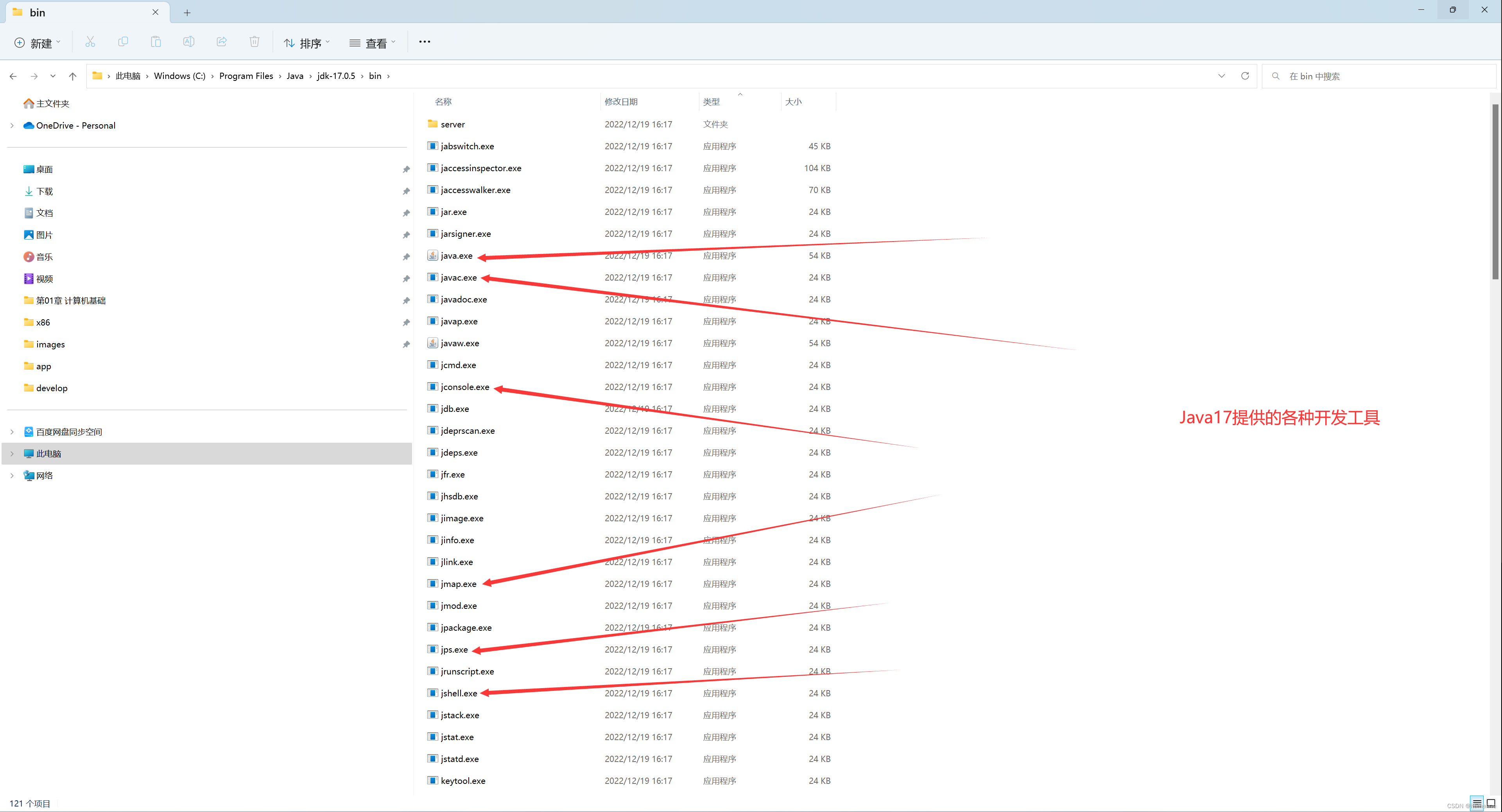The width and height of the screenshot is (1502, 812).
Task: Select jconsole.exe file
Action: (465, 387)
